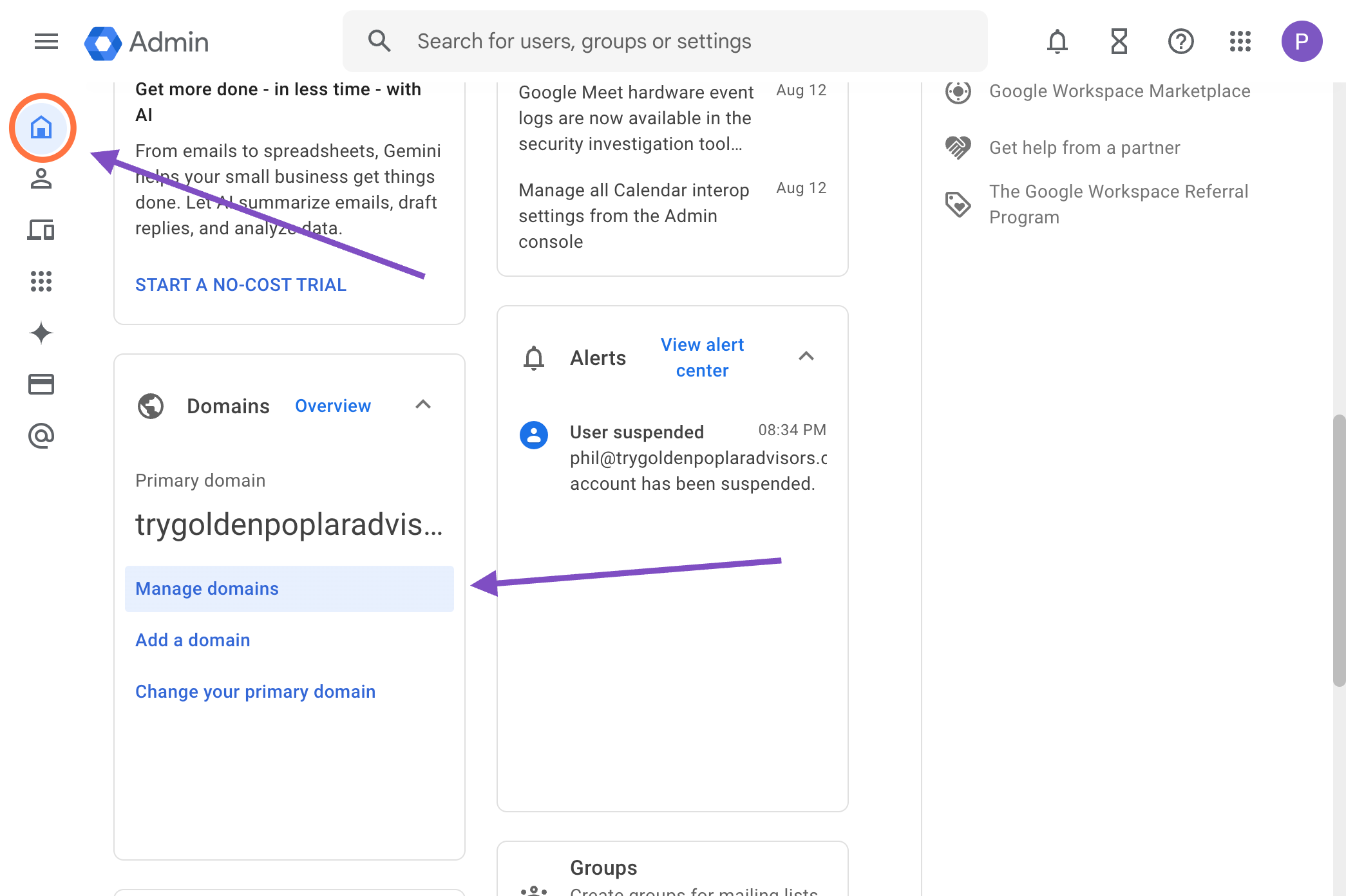1346x896 pixels.
Task: Open the Domains Overview link
Action: tap(333, 406)
